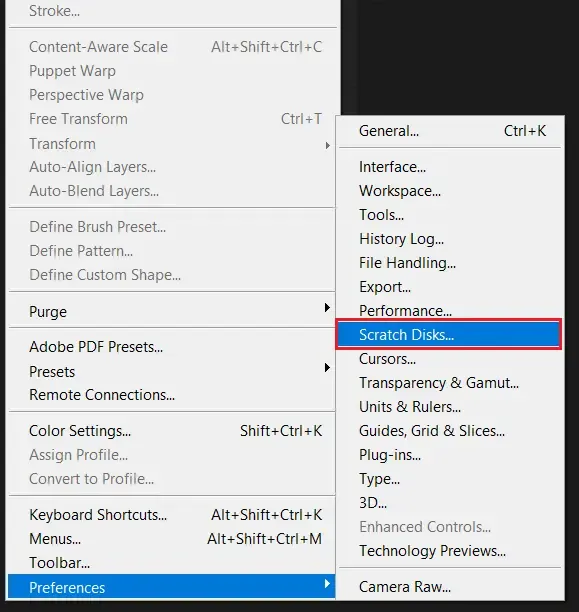The width and height of the screenshot is (579, 612).
Task: Open Guides, Grid & Slices settings
Action: [450, 431]
